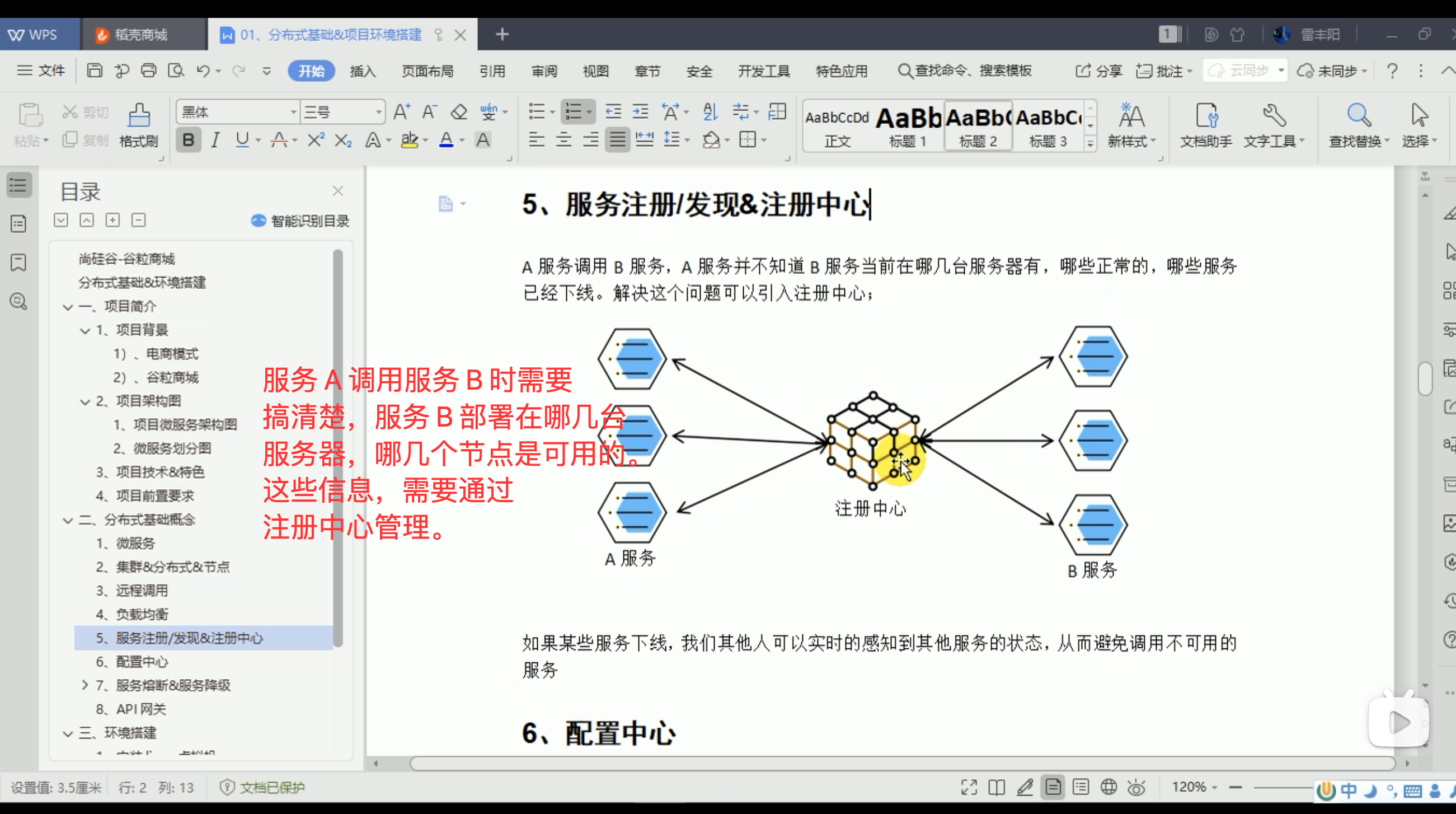The width and height of the screenshot is (1456, 814).
Task: Click the print preview icon
Action: [176, 71]
